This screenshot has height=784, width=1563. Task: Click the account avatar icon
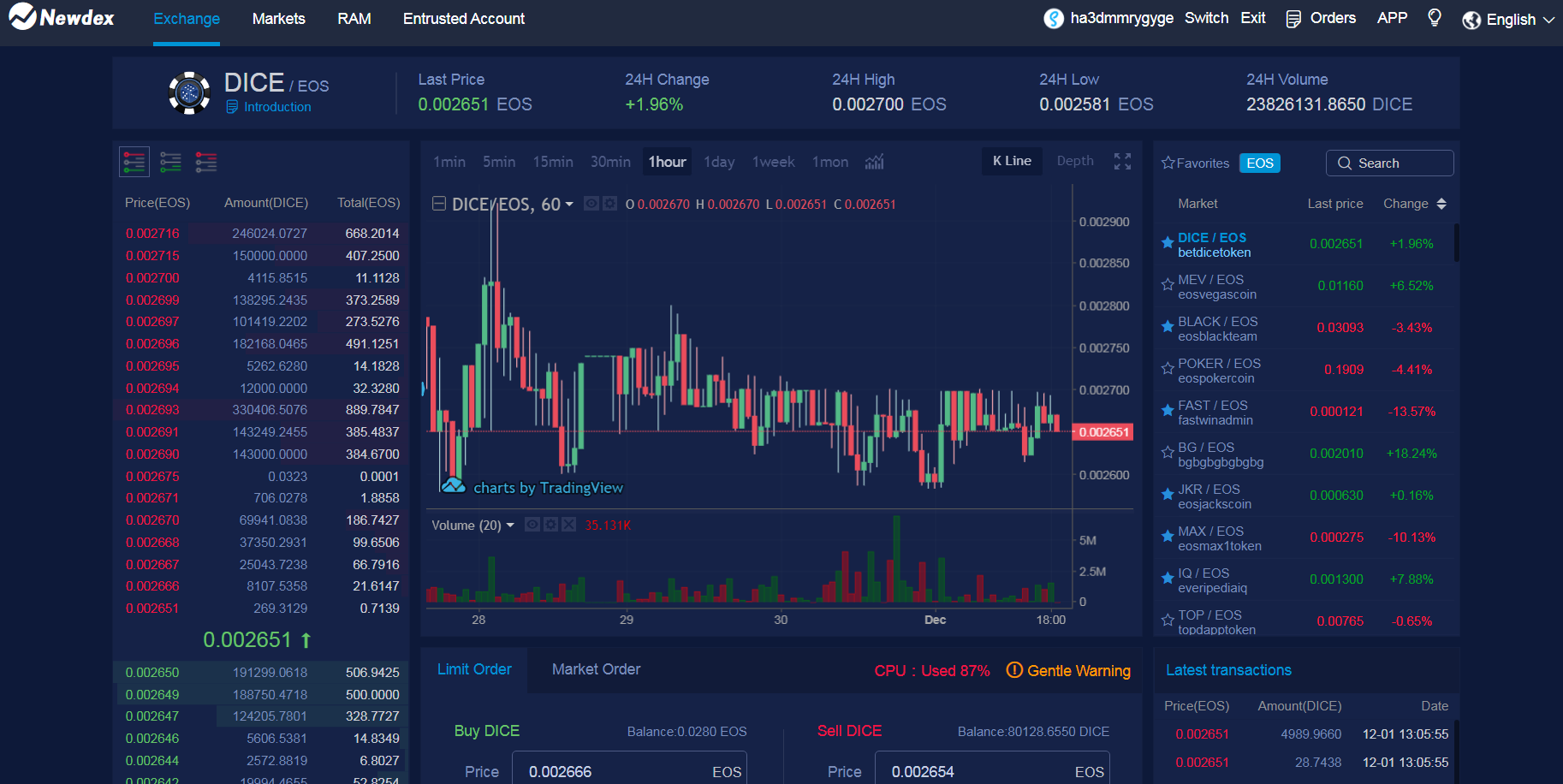1054,18
